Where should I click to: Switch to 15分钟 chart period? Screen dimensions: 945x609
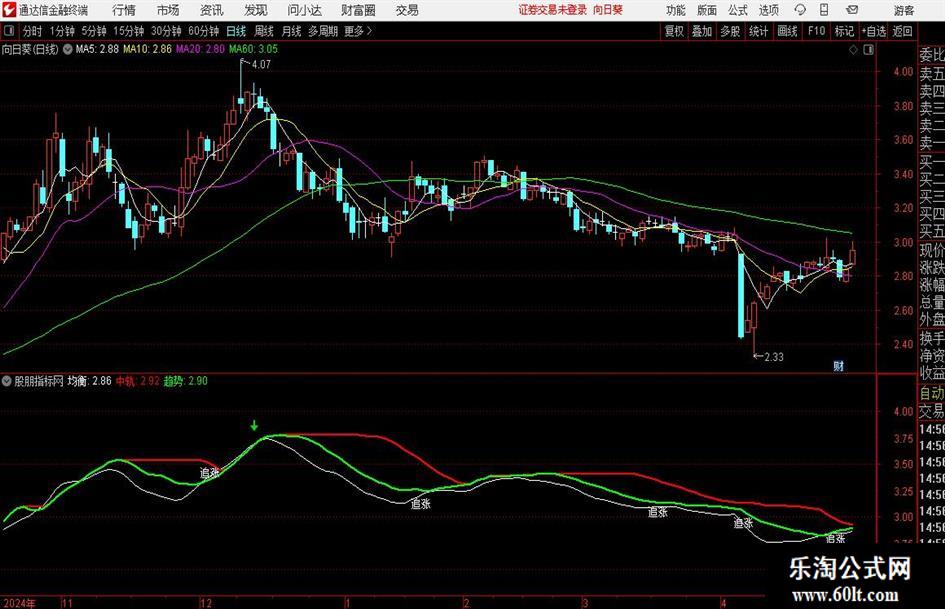128,31
